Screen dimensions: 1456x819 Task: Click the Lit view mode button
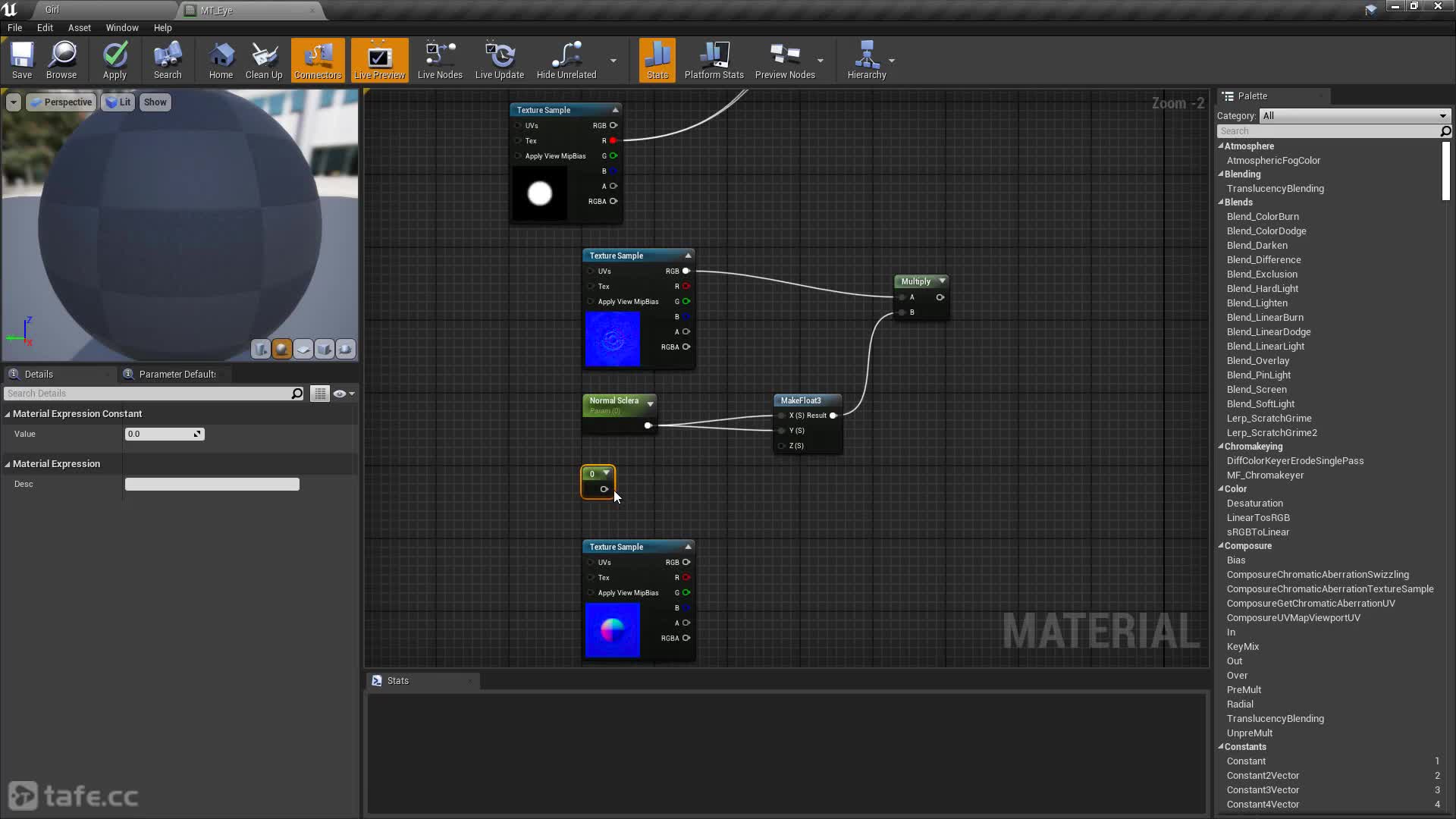[118, 102]
